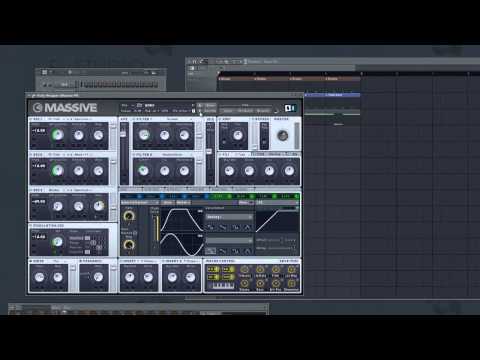Screen dimensions: 480x360
Task: Click the Noise Amp knob
Action: pos(58,277)
